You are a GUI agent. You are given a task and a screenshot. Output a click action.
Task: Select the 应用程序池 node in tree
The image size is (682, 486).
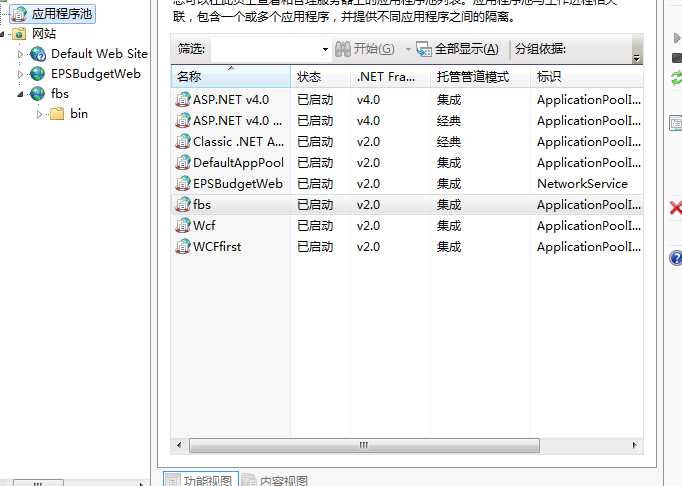[x=52, y=14]
